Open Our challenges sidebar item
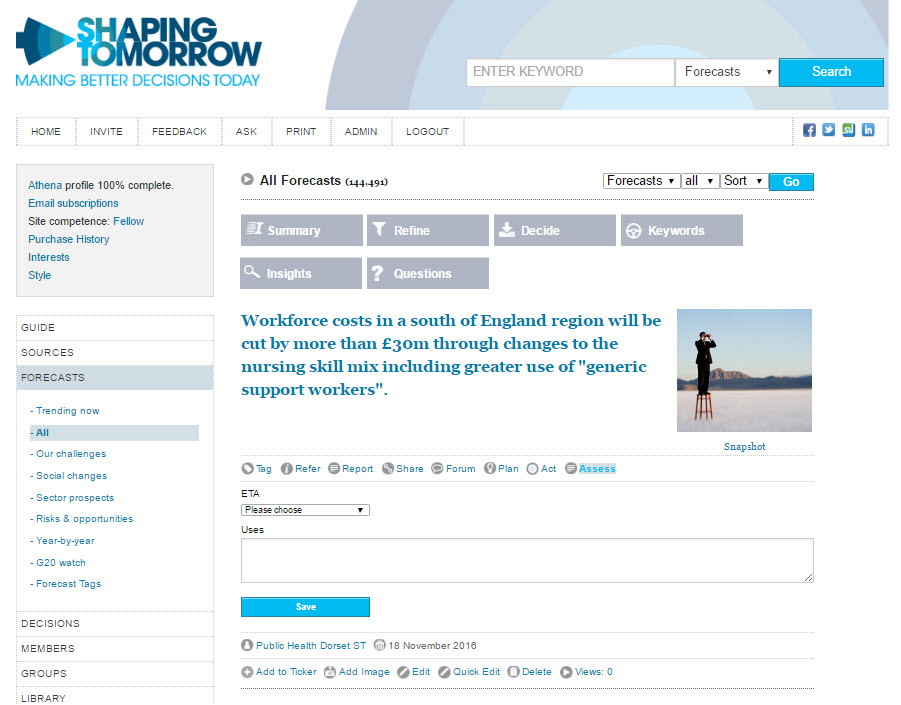The height and width of the screenshot is (705, 901). pos(71,454)
